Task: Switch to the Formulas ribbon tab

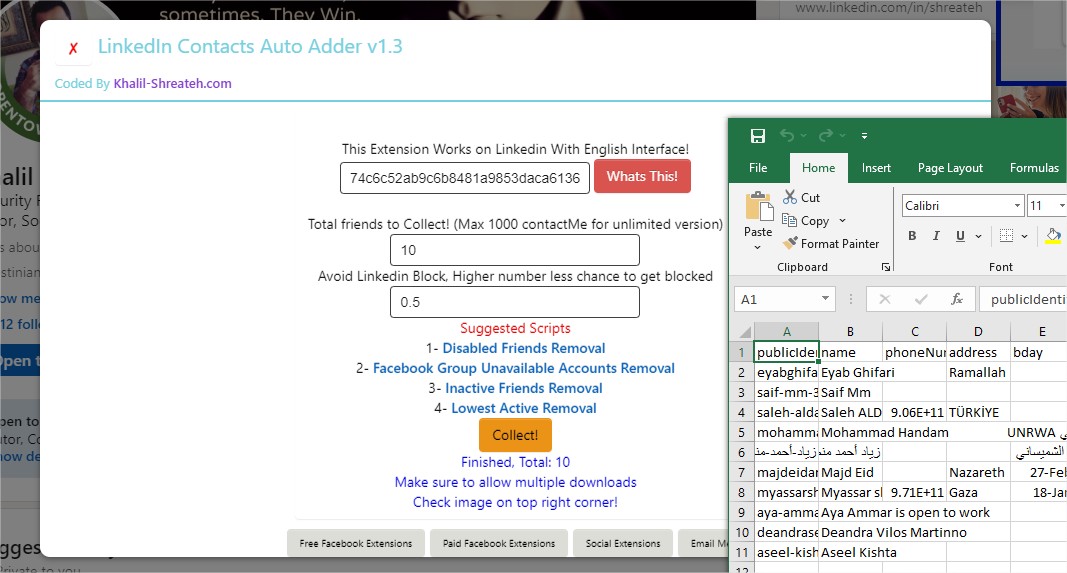Action: click(1034, 167)
